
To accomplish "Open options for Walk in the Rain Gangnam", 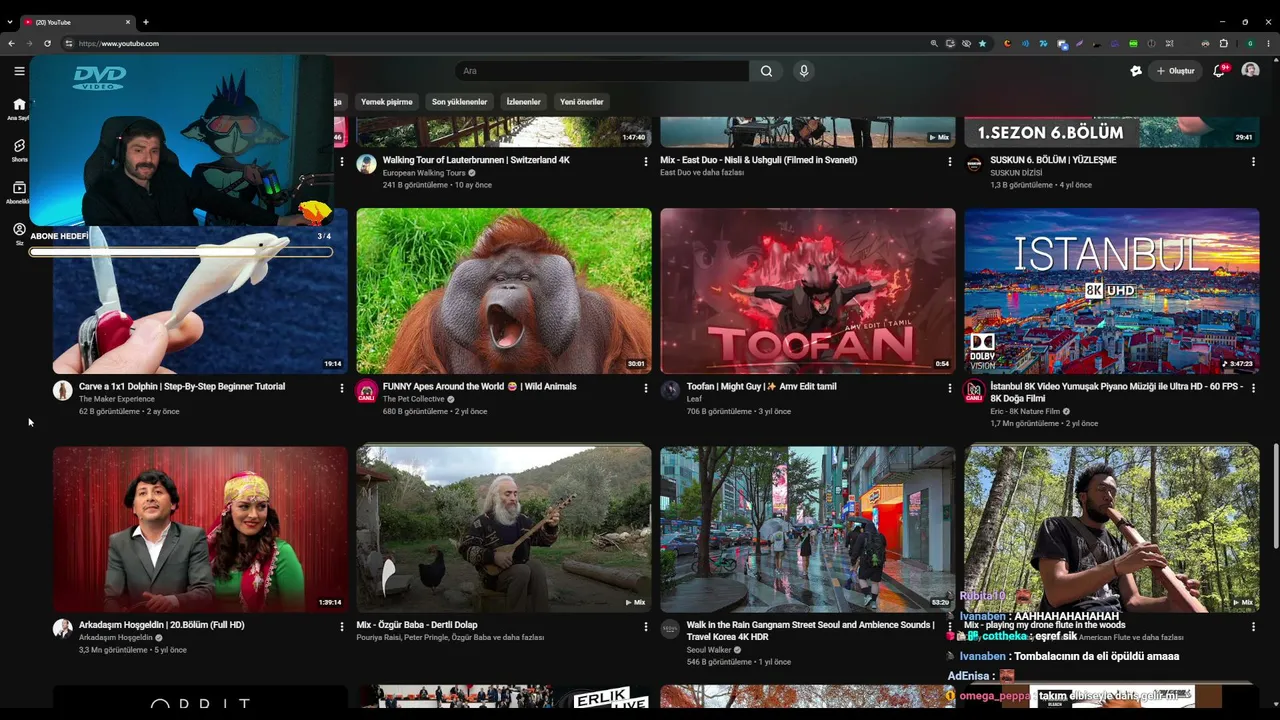I will (x=950, y=627).
